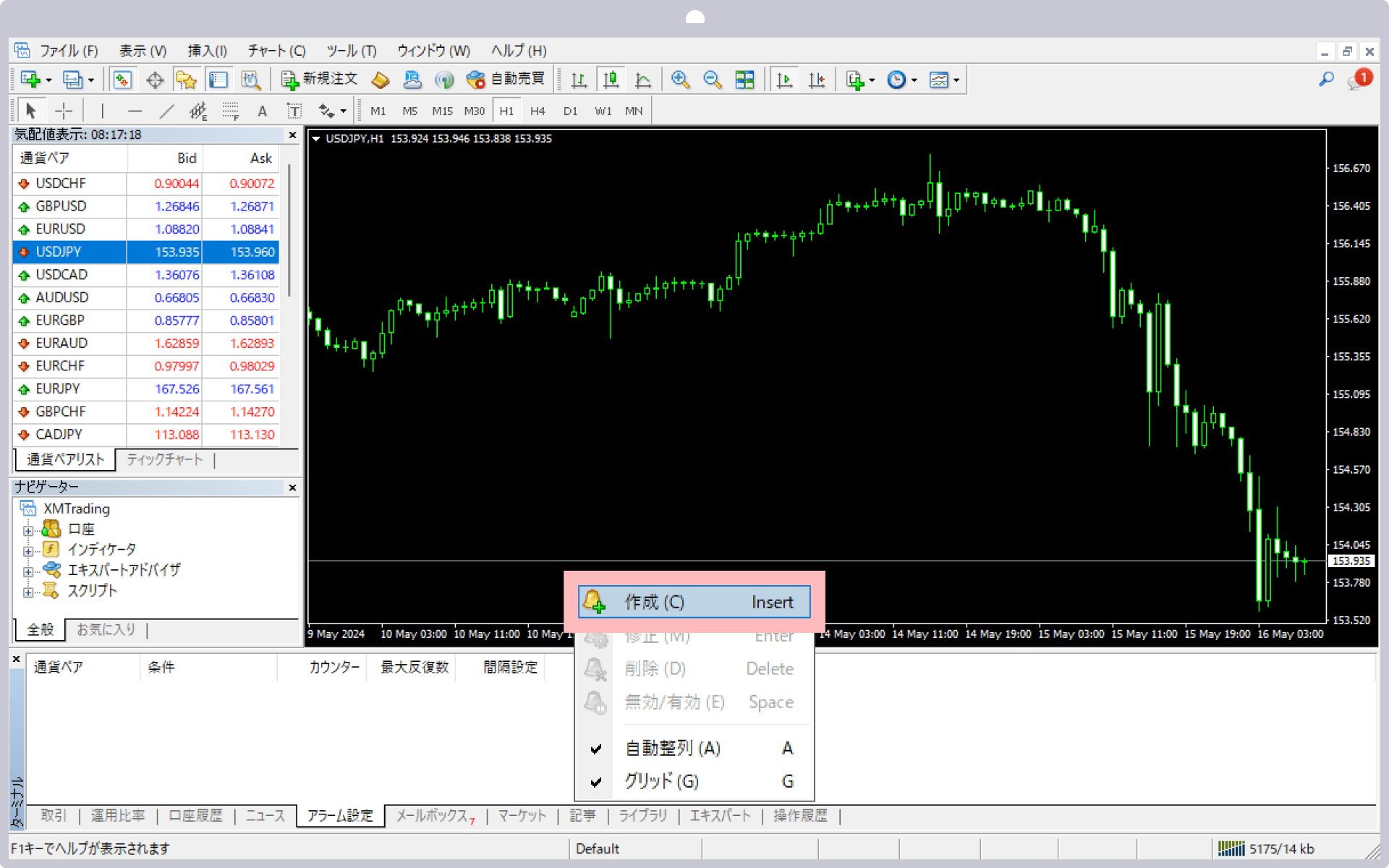Click the 新規注文 new order button
The image size is (1389, 868).
click(319, 80)
